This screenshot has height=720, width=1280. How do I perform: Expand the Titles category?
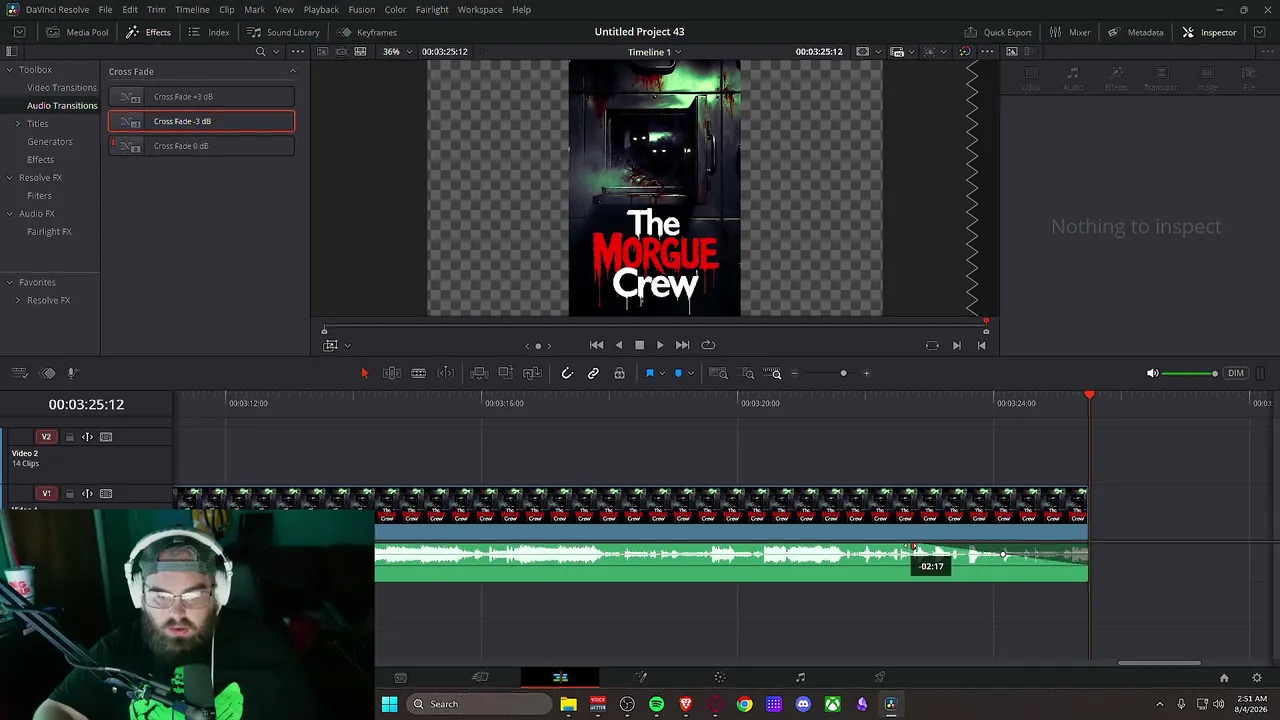17,124
